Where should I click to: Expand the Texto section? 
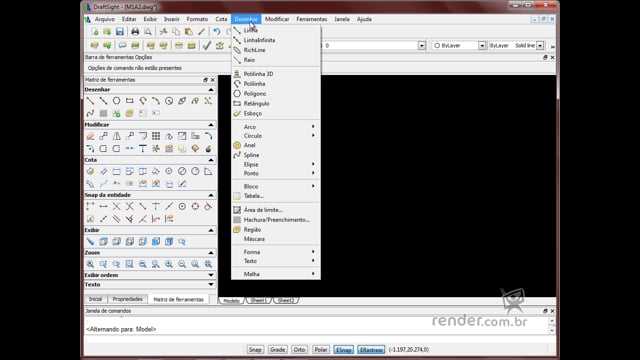coord(211,284)
